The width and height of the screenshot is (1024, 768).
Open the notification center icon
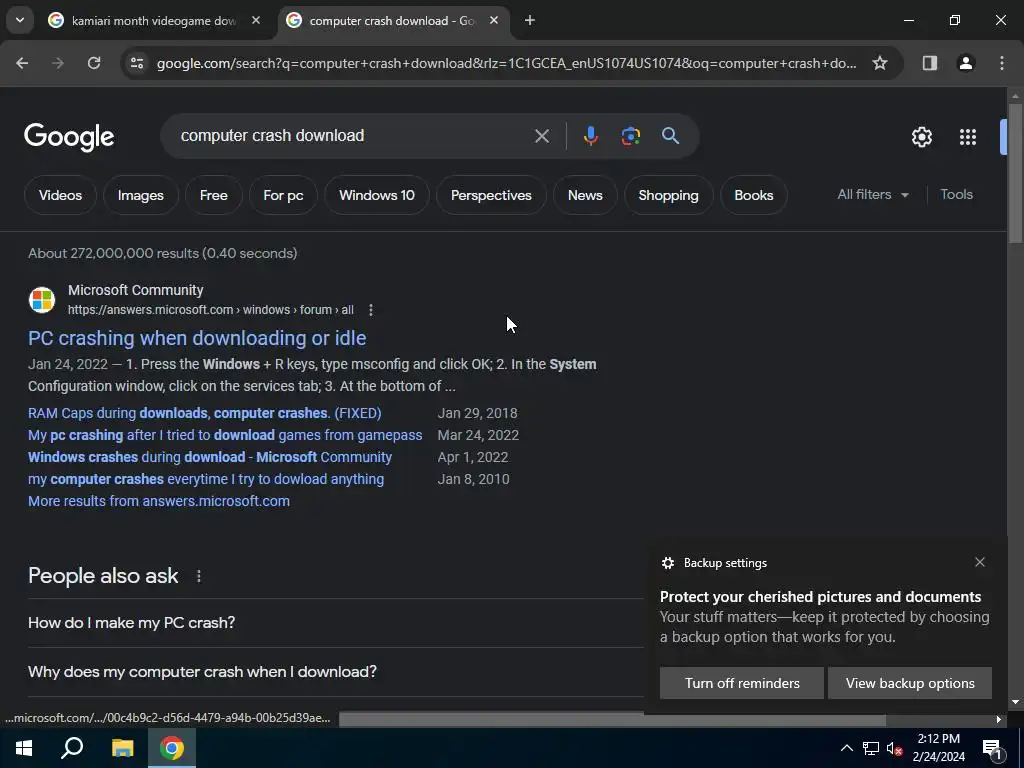point(992,748)
